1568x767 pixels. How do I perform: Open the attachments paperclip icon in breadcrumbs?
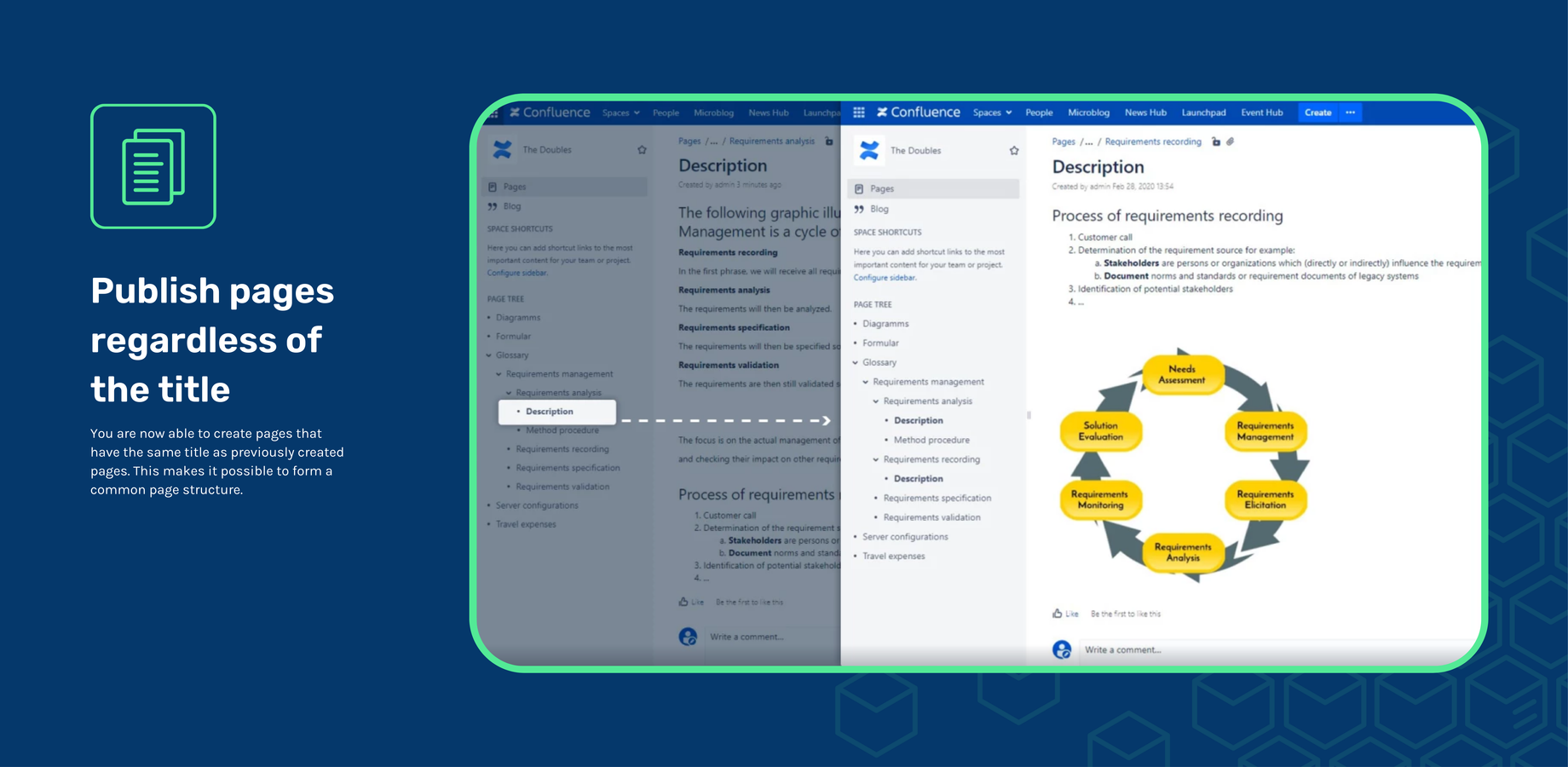1230,142
